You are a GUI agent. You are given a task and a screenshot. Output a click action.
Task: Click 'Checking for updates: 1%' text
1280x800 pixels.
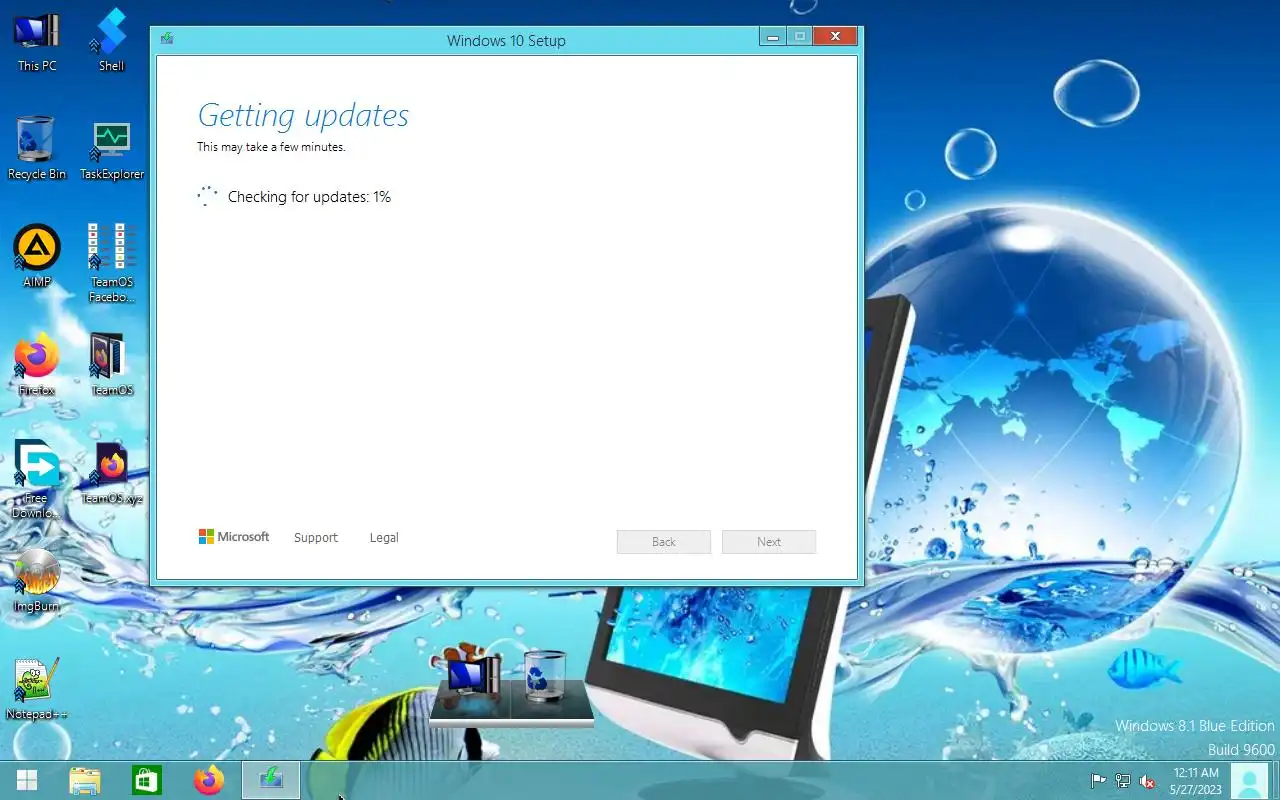click(309, 197)
